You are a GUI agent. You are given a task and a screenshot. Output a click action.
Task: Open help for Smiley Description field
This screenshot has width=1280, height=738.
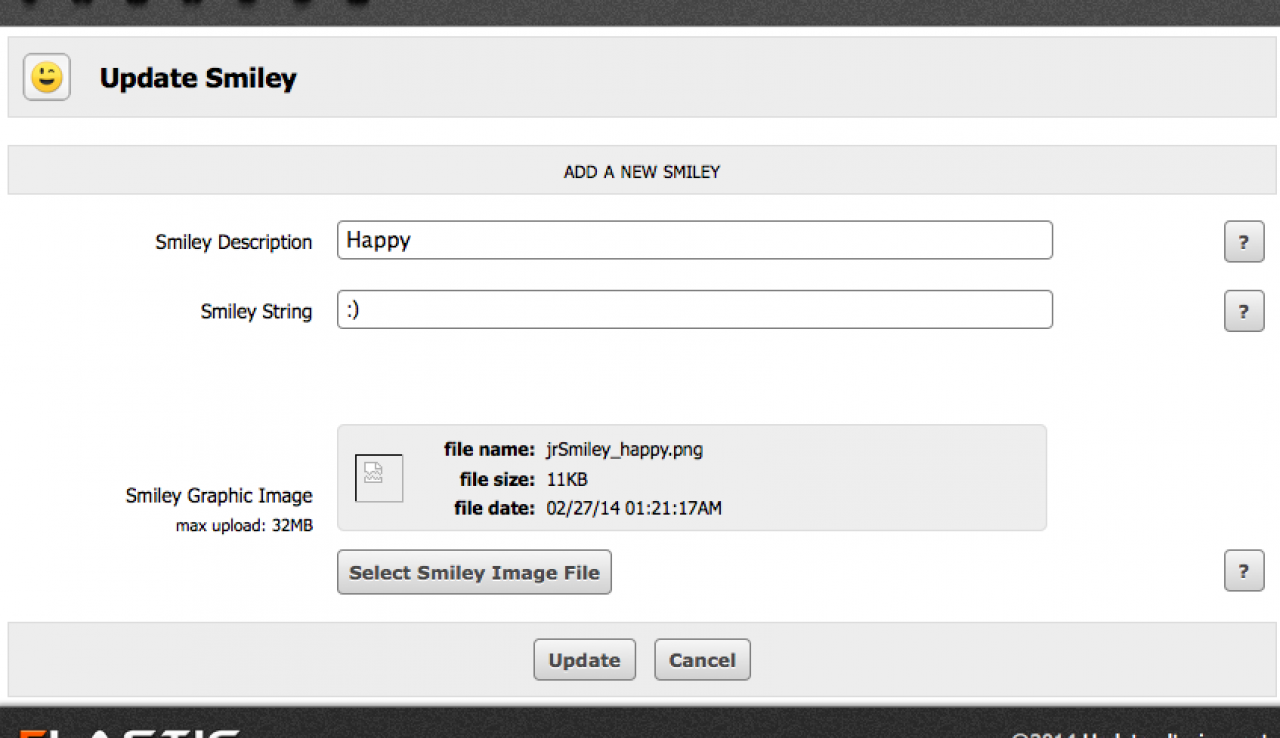(x=1244, y=242)
